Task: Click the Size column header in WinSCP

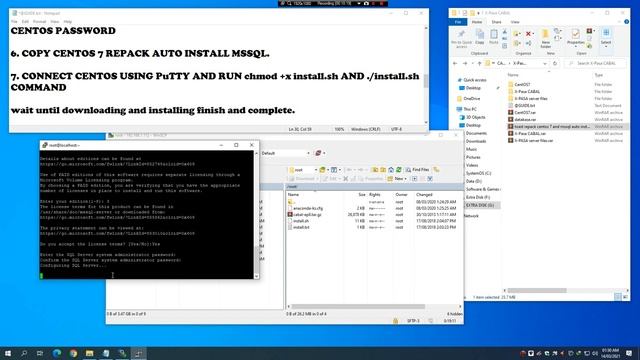Action: point(362,195)
